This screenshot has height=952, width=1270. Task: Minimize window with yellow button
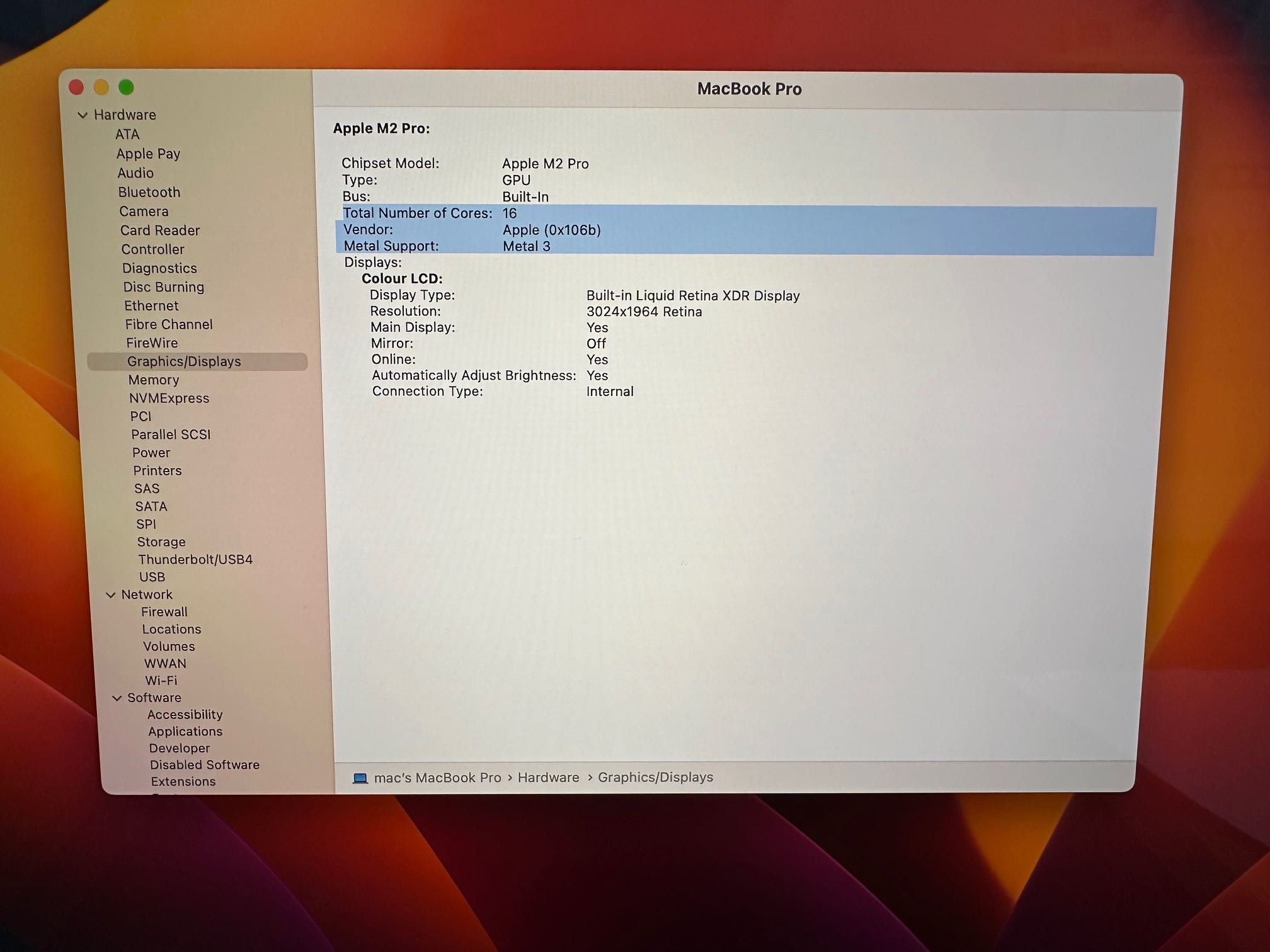tap(101, 87)
